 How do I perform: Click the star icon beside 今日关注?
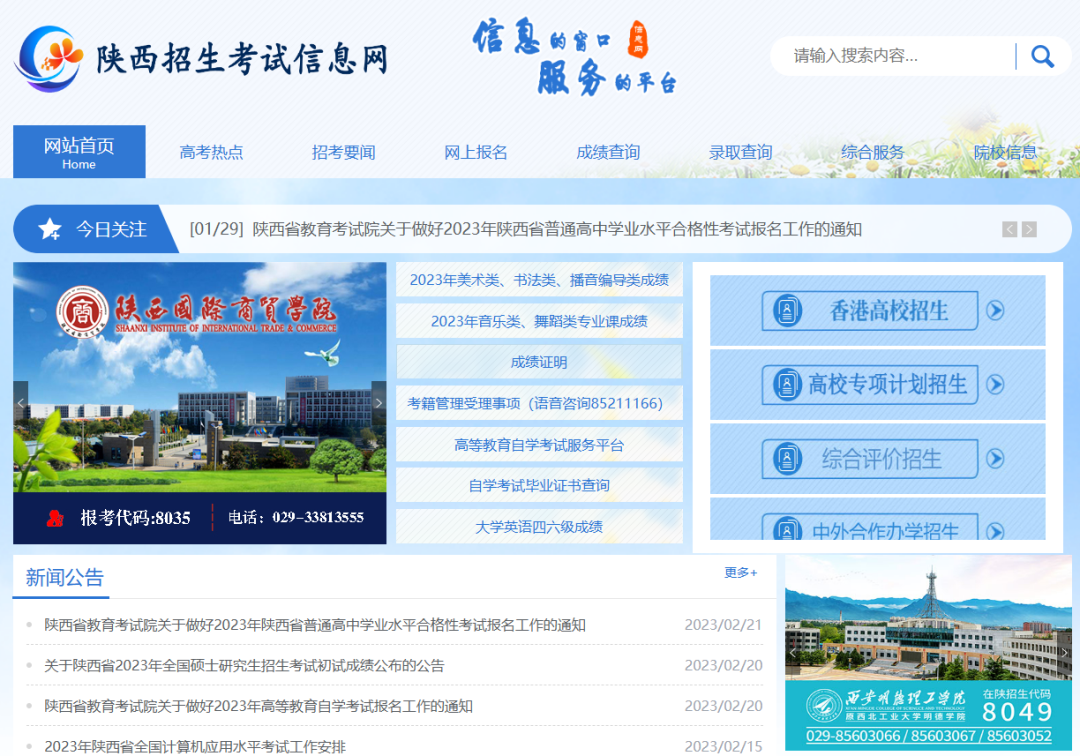click(x=49, y=230)
